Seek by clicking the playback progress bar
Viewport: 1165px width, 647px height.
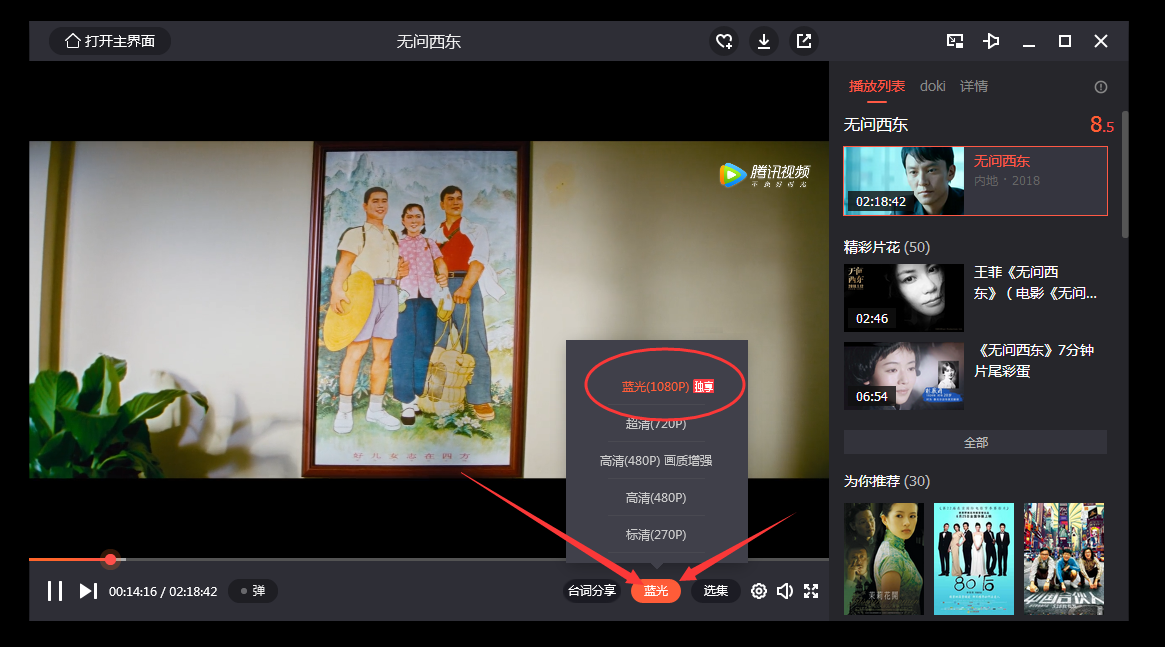[x=429, y=559]
